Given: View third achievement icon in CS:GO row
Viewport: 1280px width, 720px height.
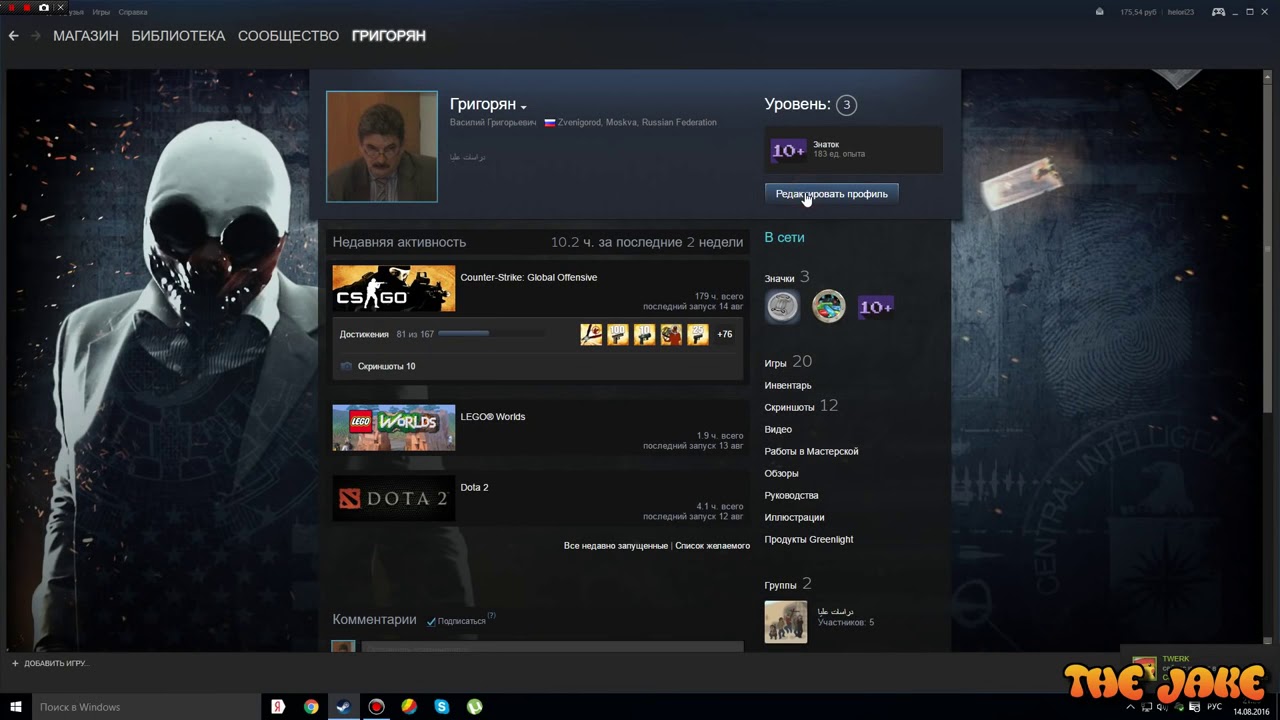Looking at the screenshot, I should 644,334.
